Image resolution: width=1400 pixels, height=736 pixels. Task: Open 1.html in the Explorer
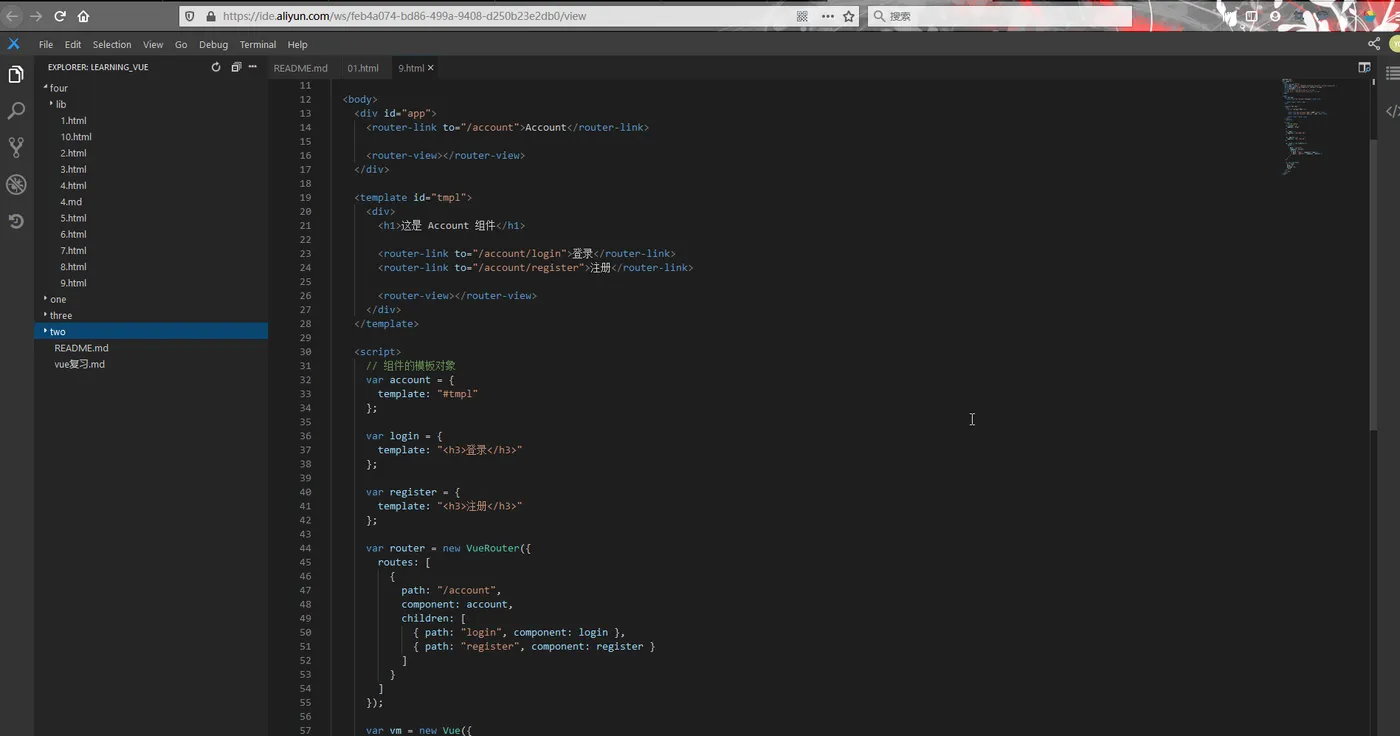tap(73, 120)
